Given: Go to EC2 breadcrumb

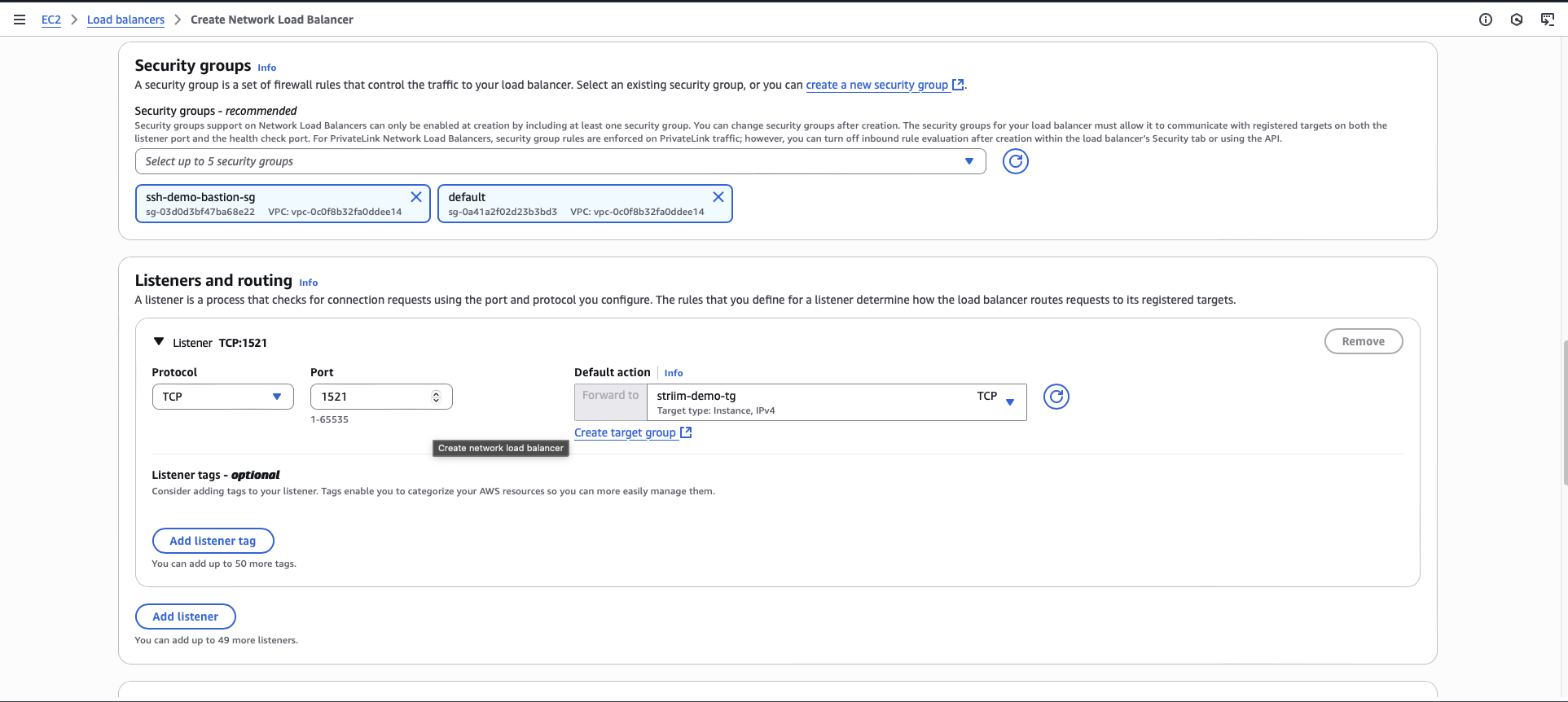Looking at the screenshot, I should (51, 20).
